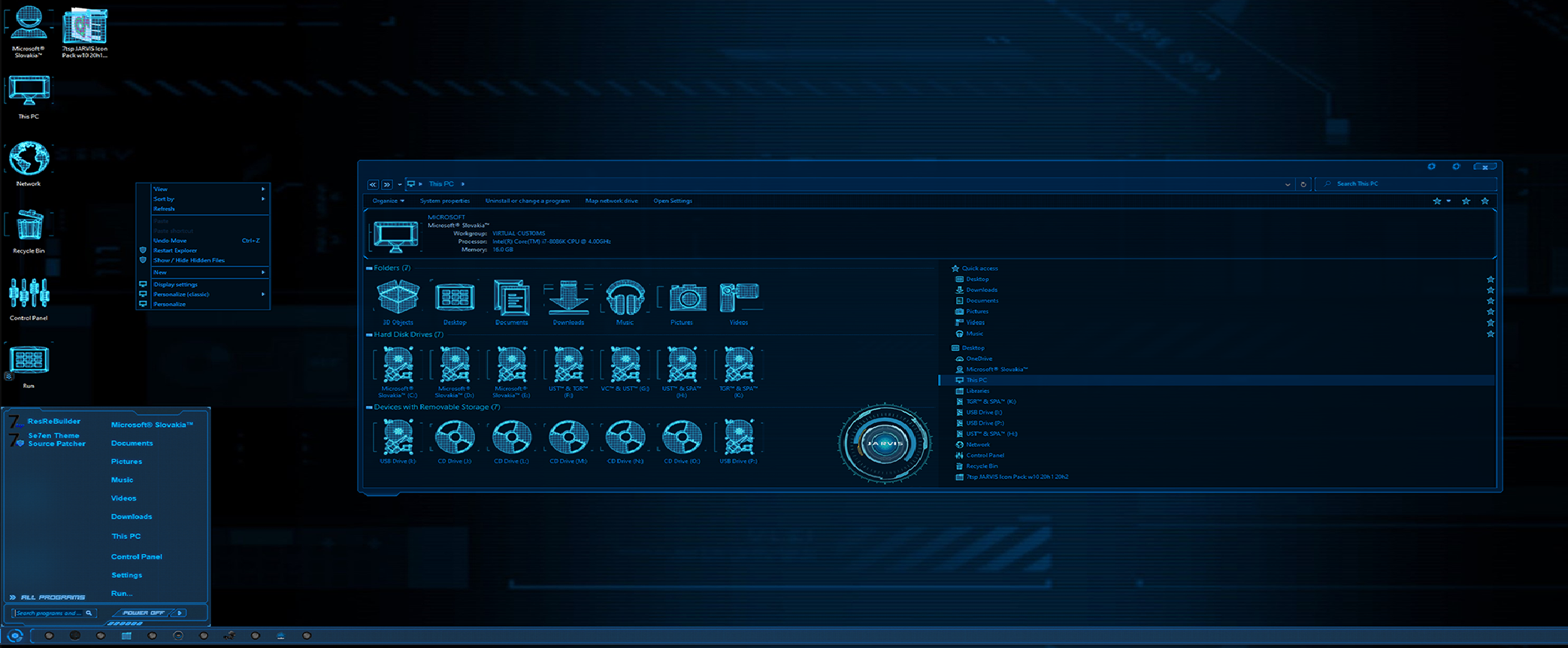Open the Organize dropdown menu
The width and height of the screenshot is (1568, 648).
(x=389, y=201)
